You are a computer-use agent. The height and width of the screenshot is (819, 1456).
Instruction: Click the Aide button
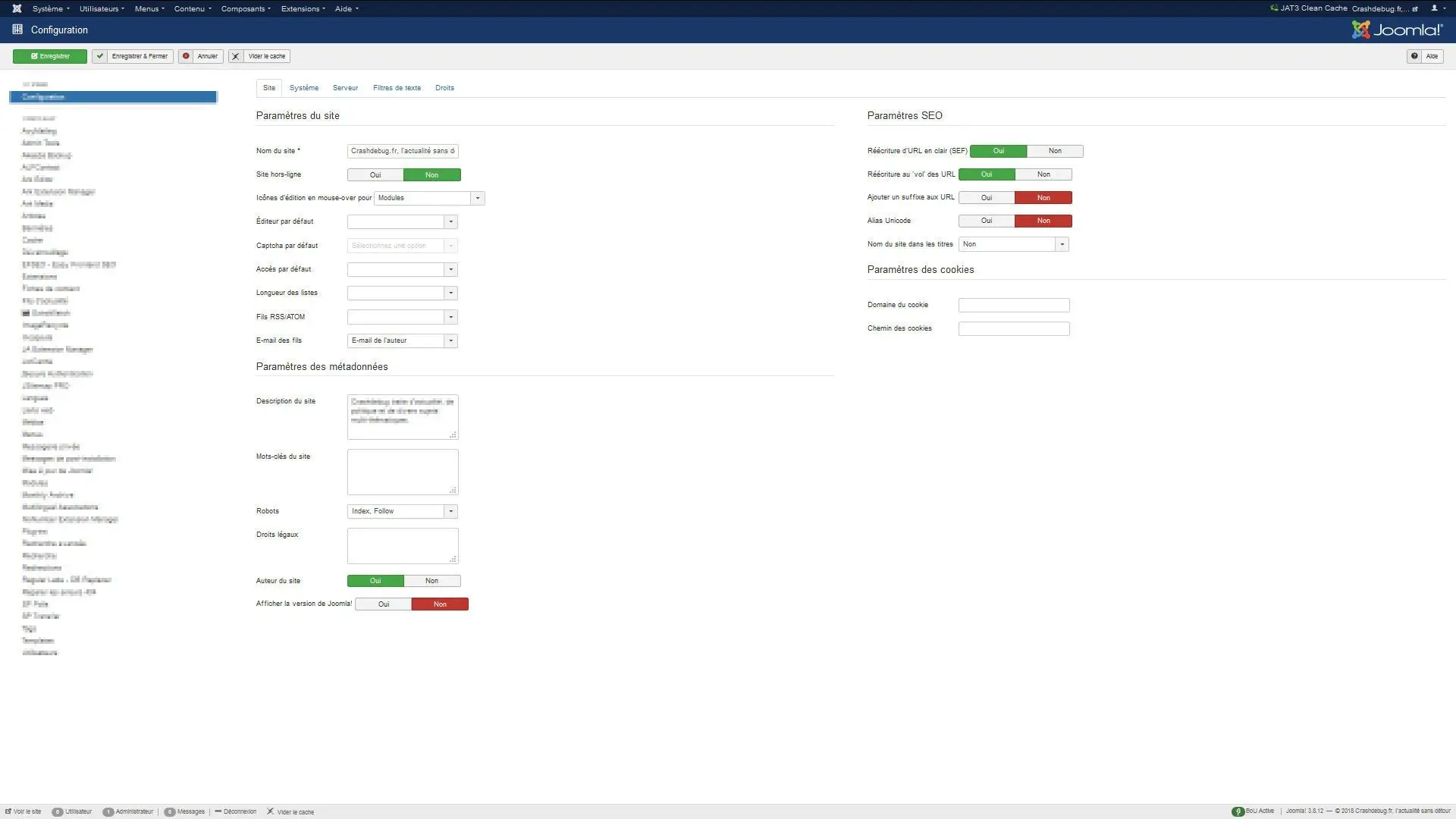coord(1425,56)
